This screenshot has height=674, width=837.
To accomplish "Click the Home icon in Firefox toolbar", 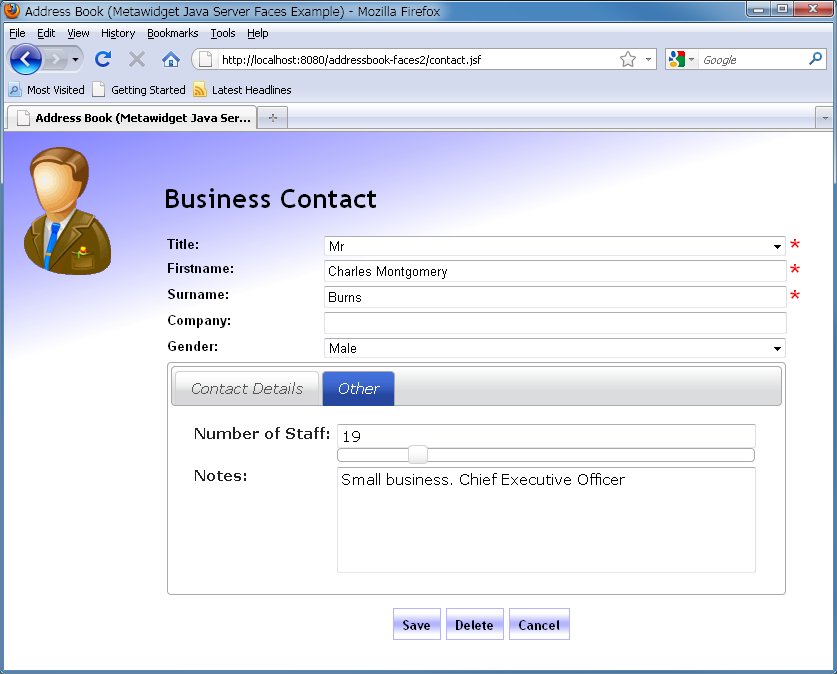I will (x=170, y=59).
